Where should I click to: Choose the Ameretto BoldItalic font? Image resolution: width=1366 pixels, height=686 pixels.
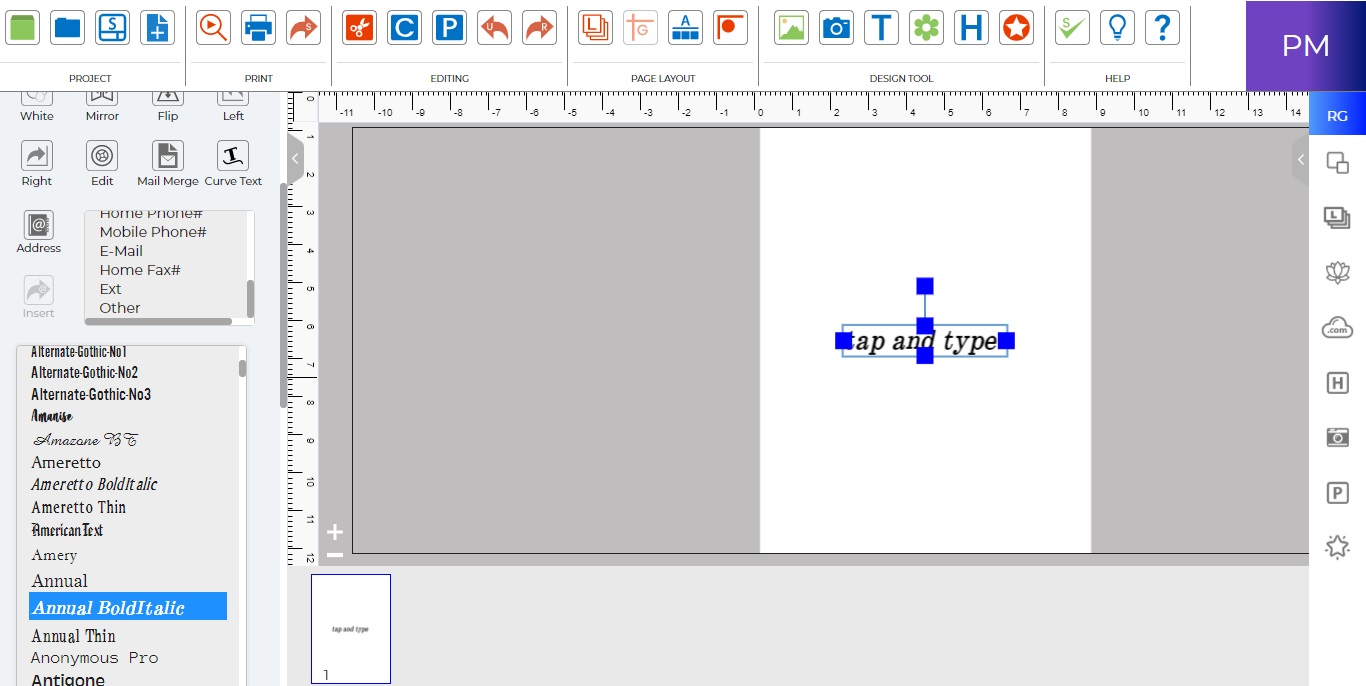click(x=94, y=484)
